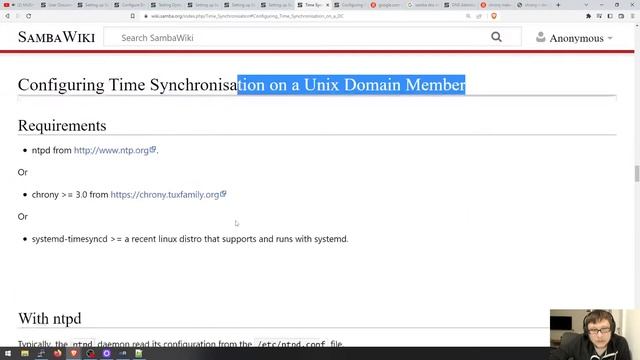
Task: Open the purple circle app in taskbar
Action: pyautogui.click(x=107, y=353)
